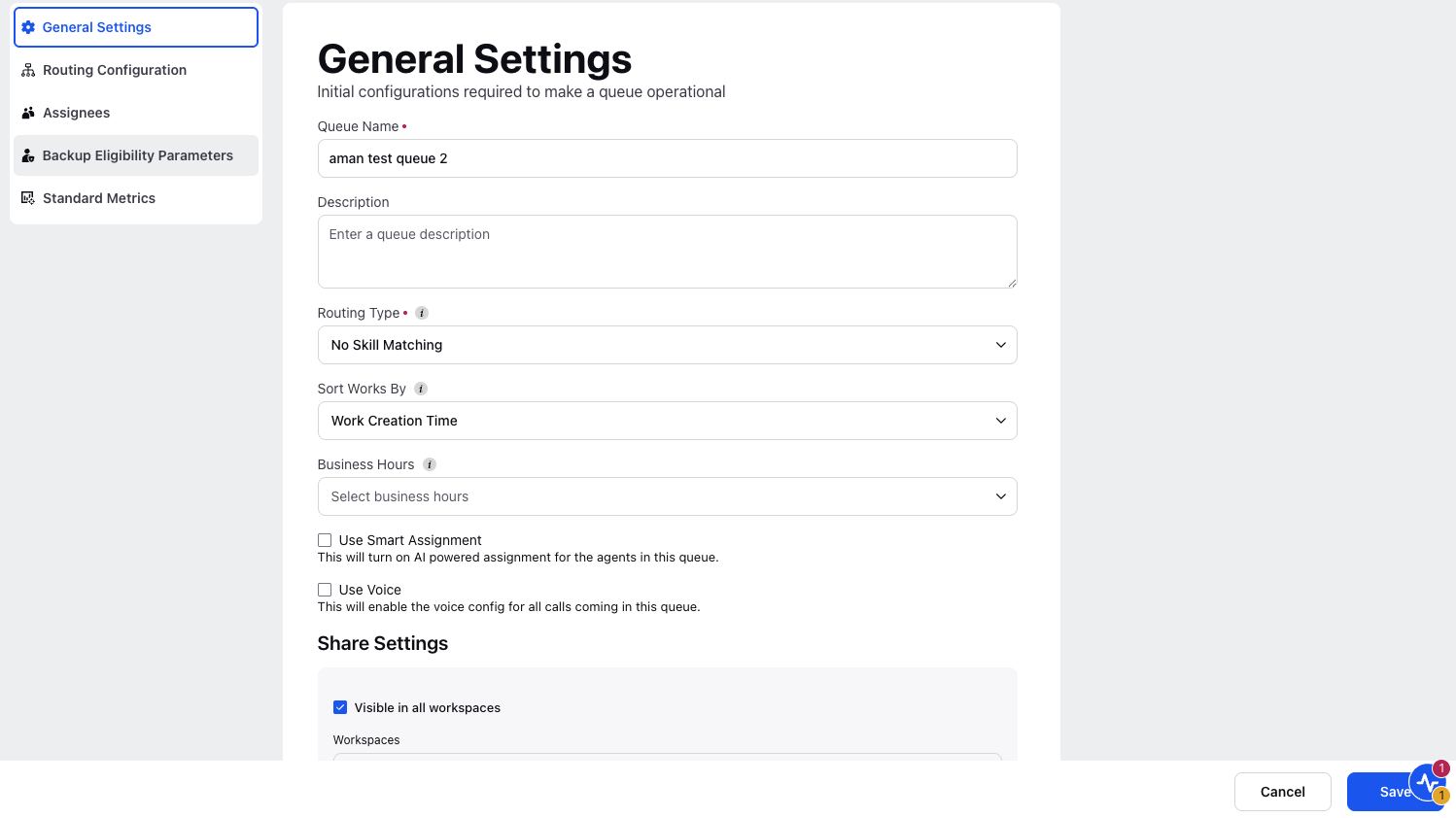Open the activity pulse widget with notification badges
Screen dimensions: 1456x818
coord(1428,782)
